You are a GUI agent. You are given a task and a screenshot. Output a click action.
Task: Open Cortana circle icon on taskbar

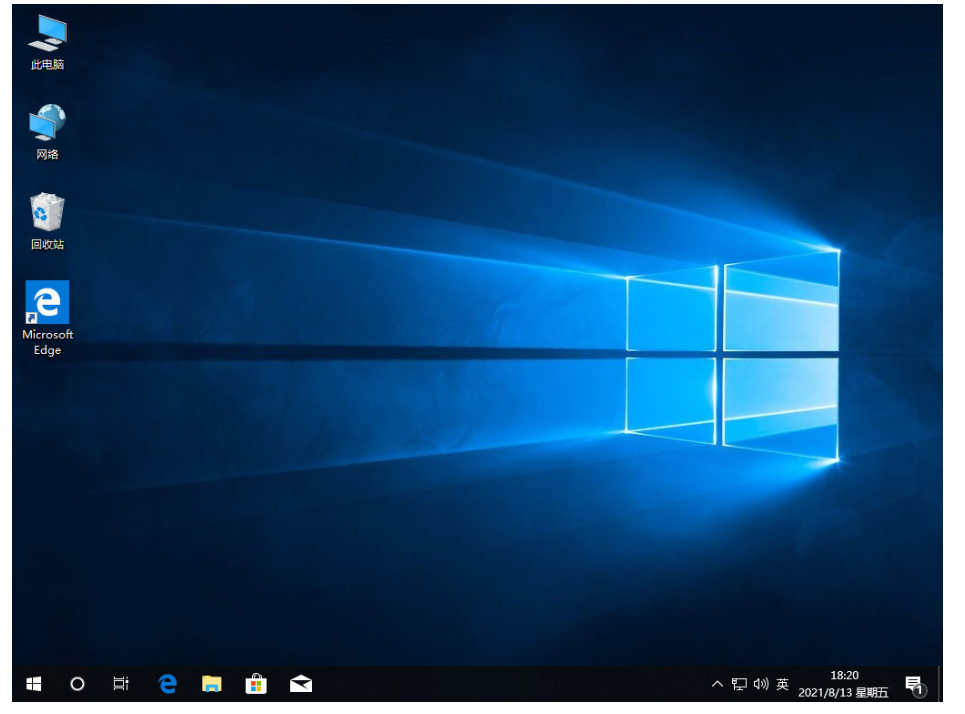tap(77, 684)
